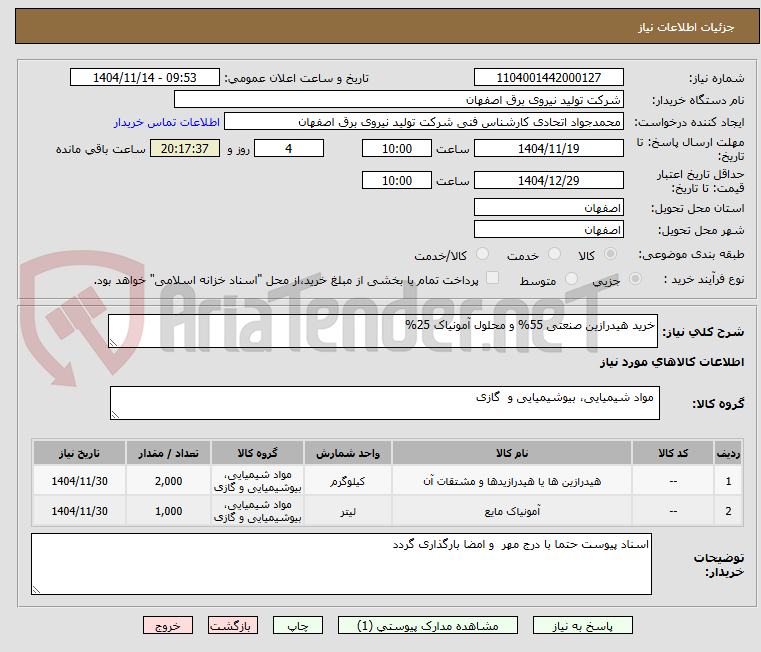This screenshot has height=652, width=761.
Task: Click the buyer name field شرکت تولید نیروی برق اصفهان
Action: [x=398, y=100]
